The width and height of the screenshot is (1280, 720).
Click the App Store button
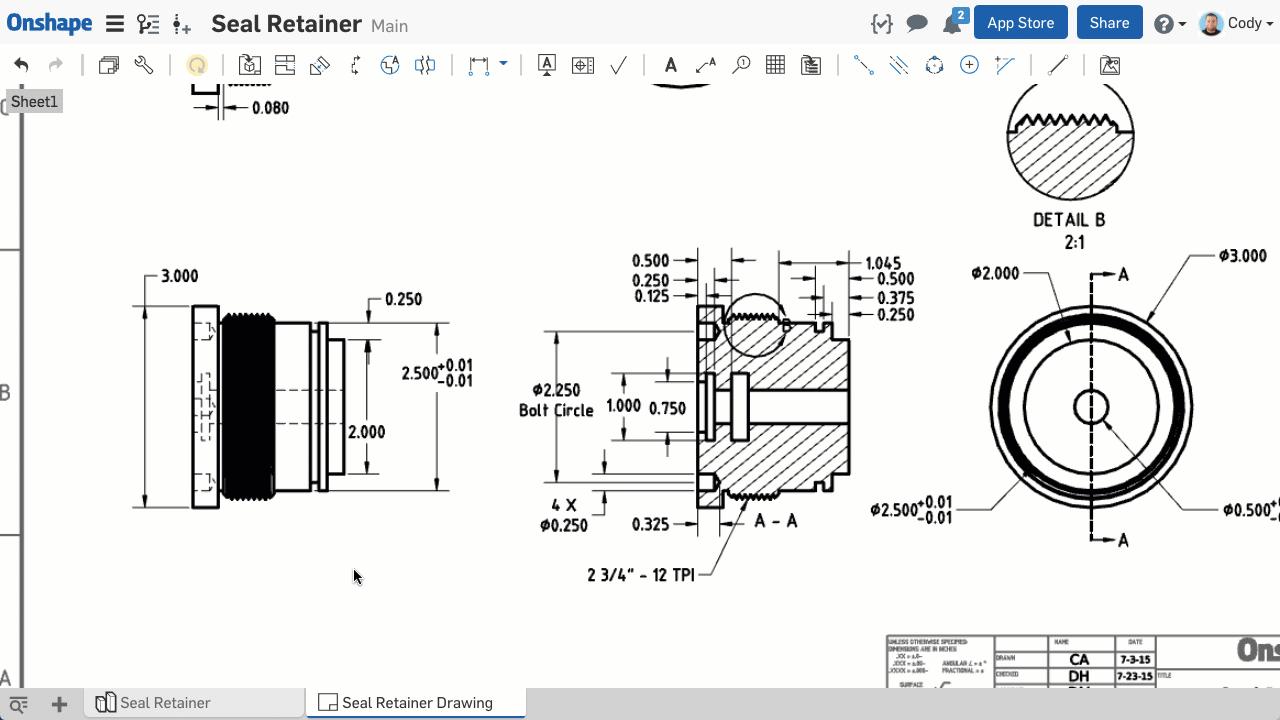coord(1020,23)
